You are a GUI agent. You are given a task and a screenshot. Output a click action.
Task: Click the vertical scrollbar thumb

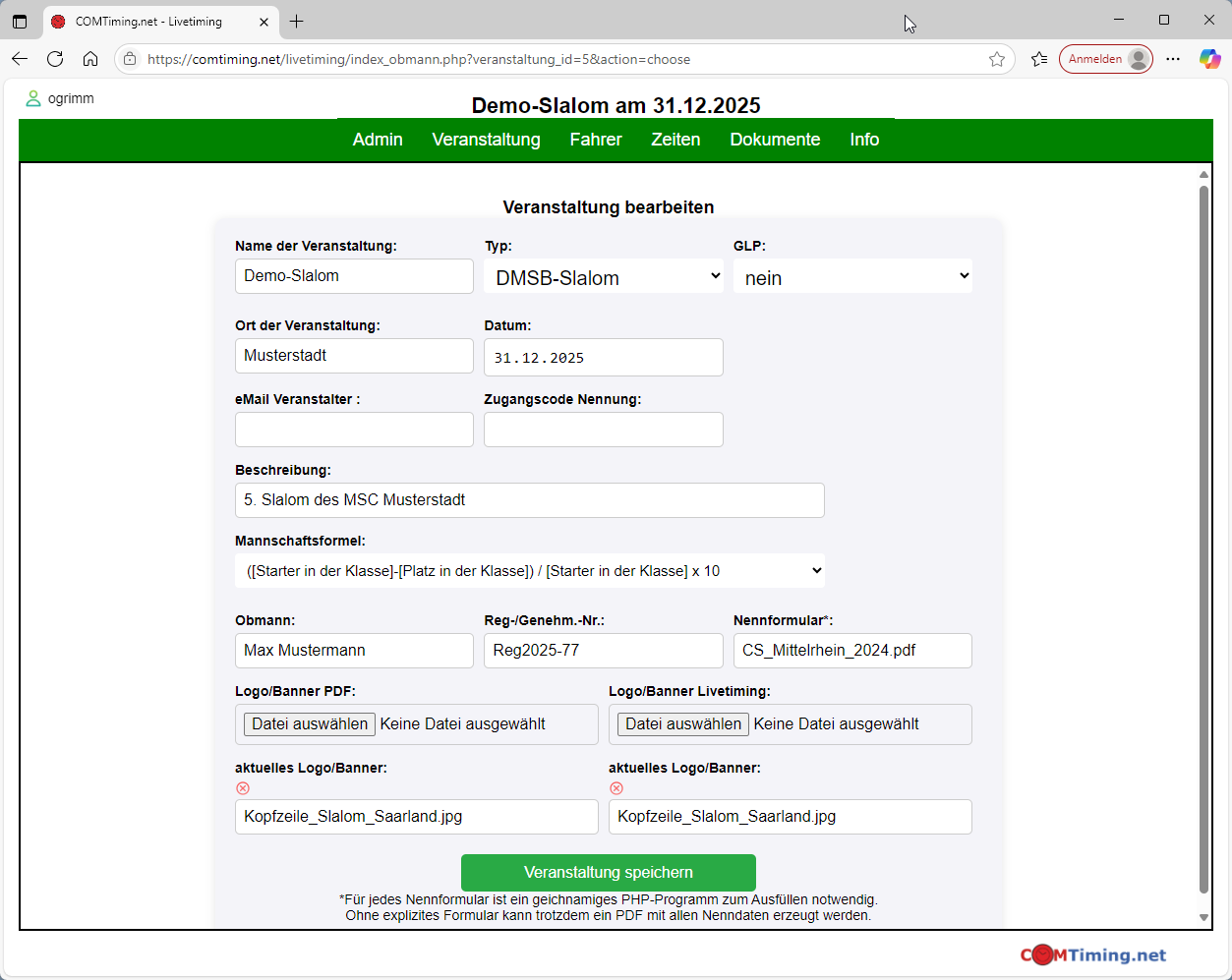tap(1203, 540)
